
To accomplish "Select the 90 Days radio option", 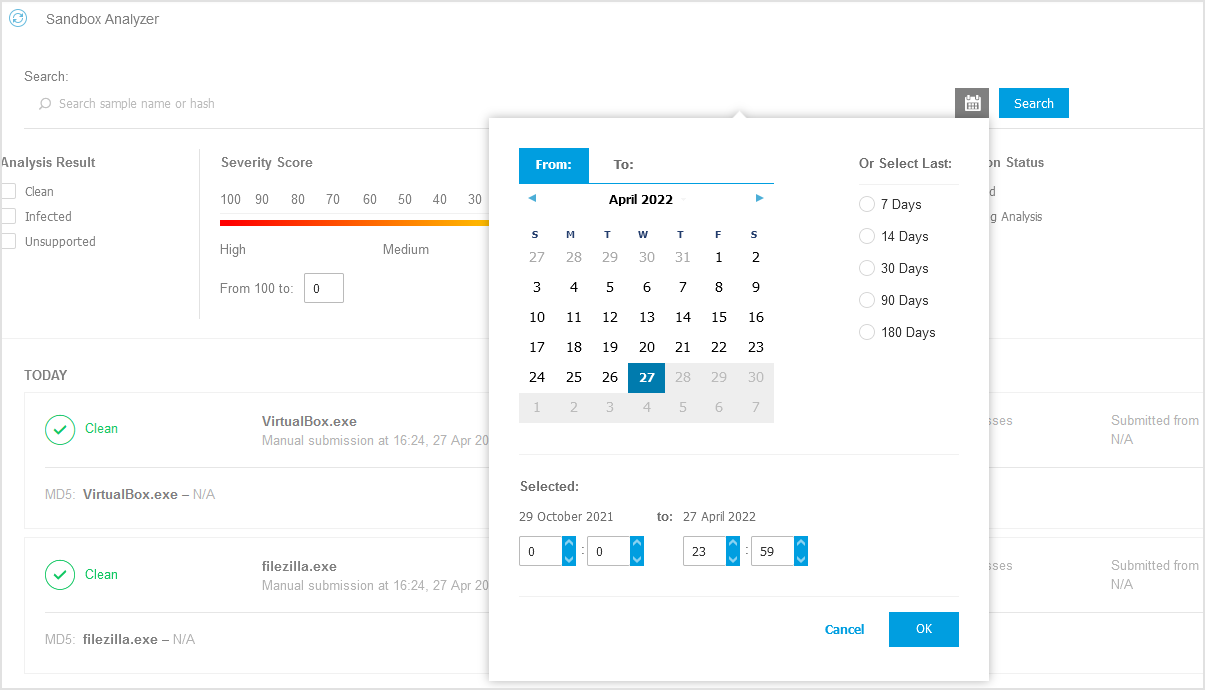I will [x=866, y=300].
